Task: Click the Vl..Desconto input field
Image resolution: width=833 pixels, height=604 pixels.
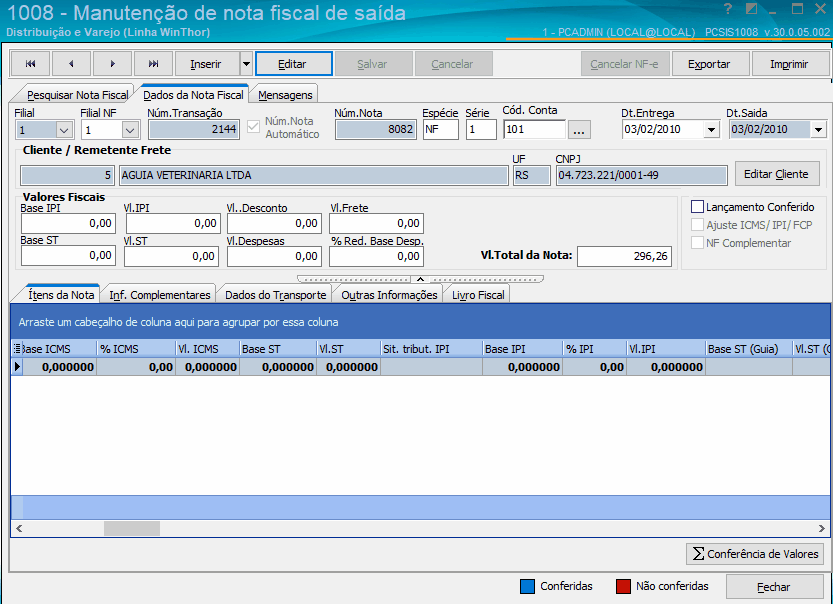Action: click(274, 223)
